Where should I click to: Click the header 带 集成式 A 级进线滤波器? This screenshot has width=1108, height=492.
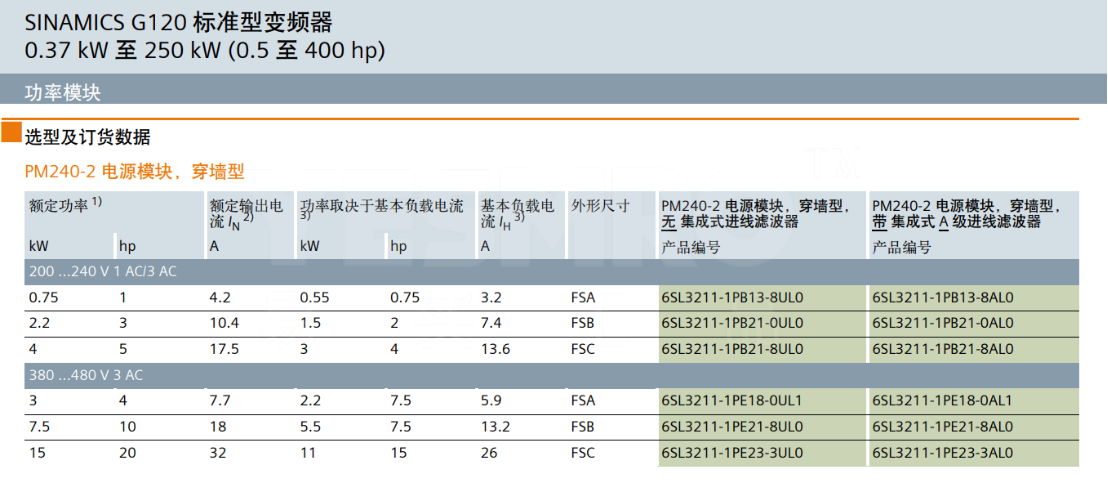(x=956, y=222)
